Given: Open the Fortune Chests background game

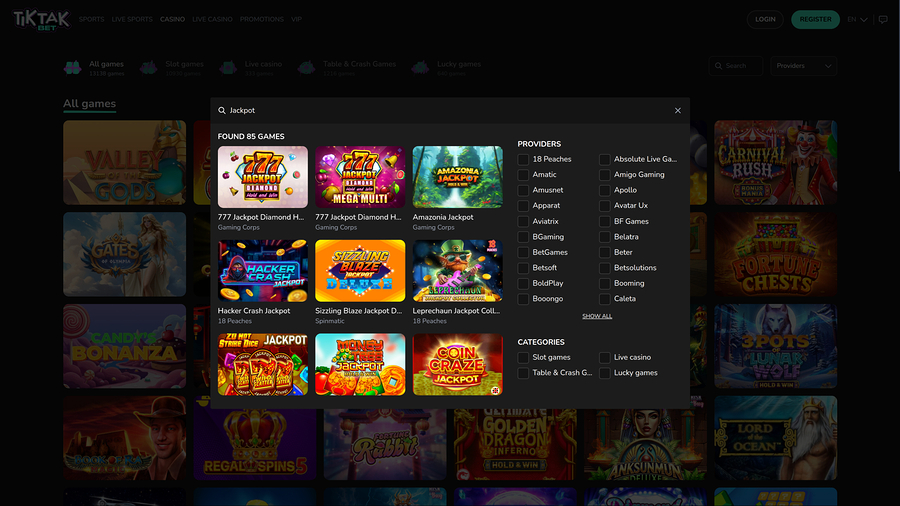Looking at the screenshot, I should click(775, 254).
